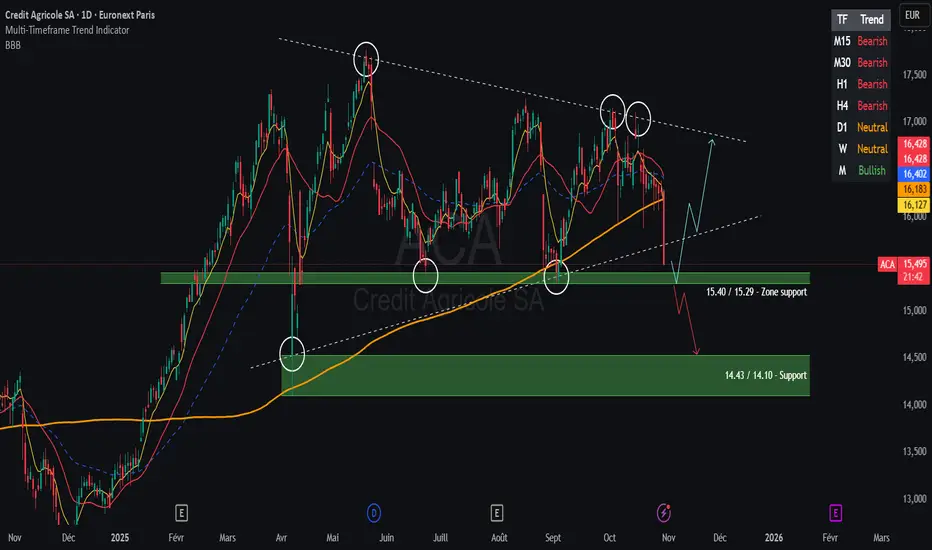The width and height of the screenshot is (932, 550).
Task: Click the 2025 year label on time axis
Action: [x=119, y=538]
